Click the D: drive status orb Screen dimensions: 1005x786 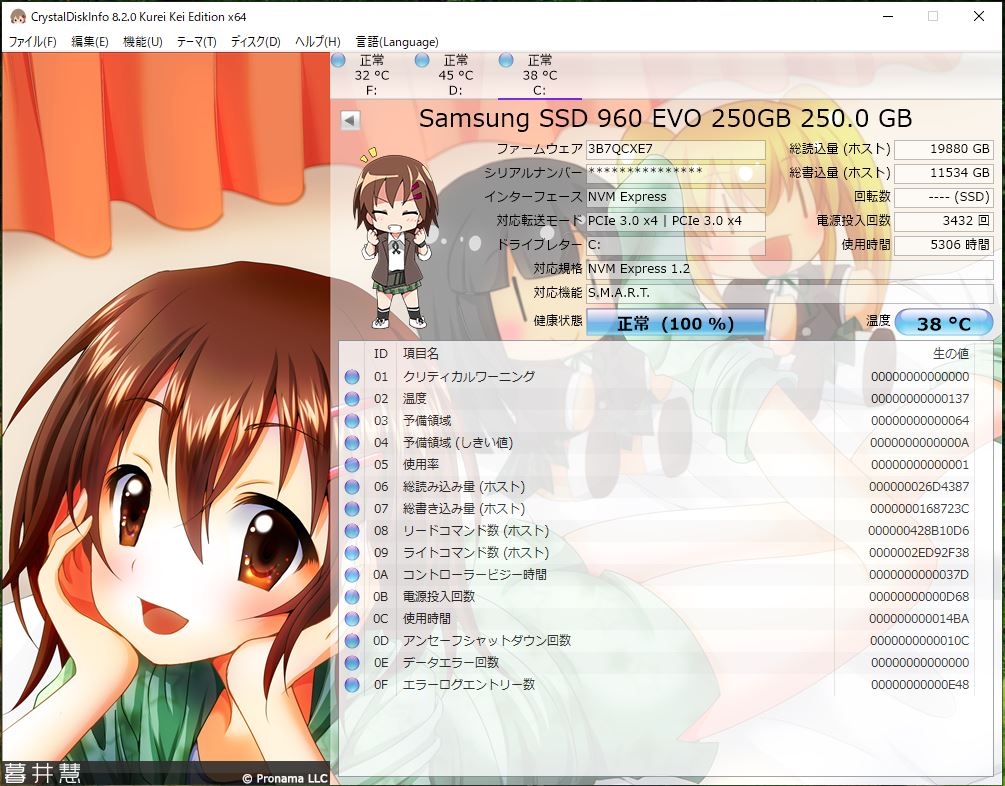422,60
